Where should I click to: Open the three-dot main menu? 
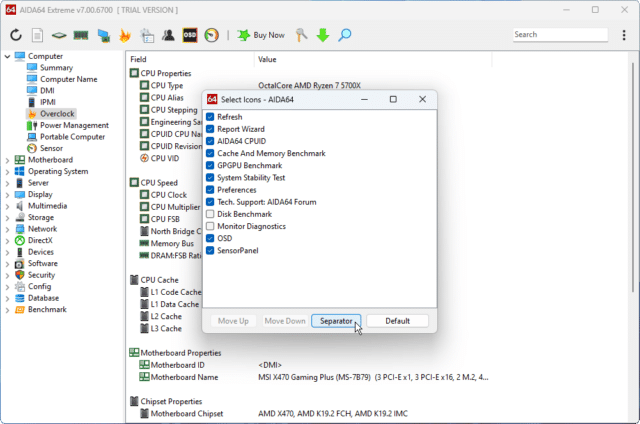coord(624,35)
